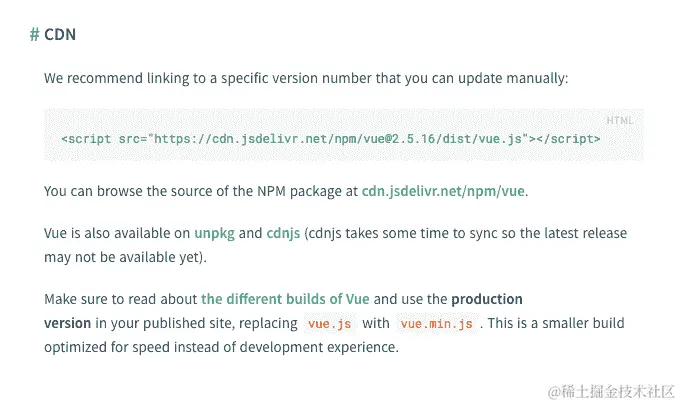680x405 pixels.
Task: Click the We recommend linking paragraph
Action: [x=306, y=78]
